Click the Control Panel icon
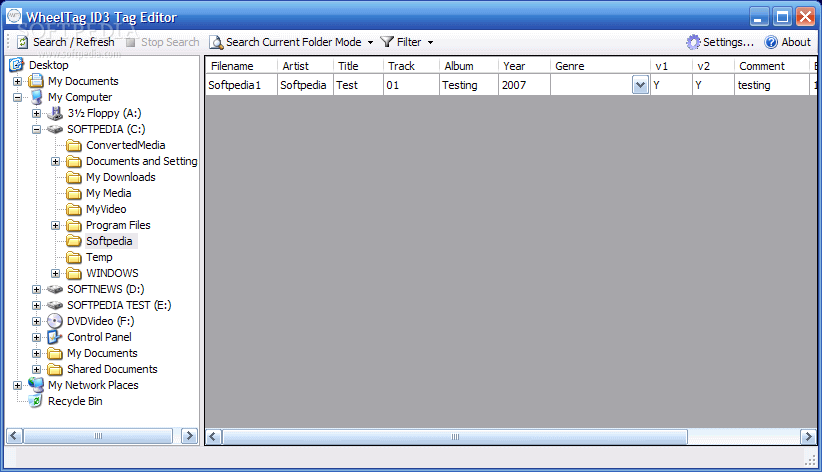 [x=55, y=337]
